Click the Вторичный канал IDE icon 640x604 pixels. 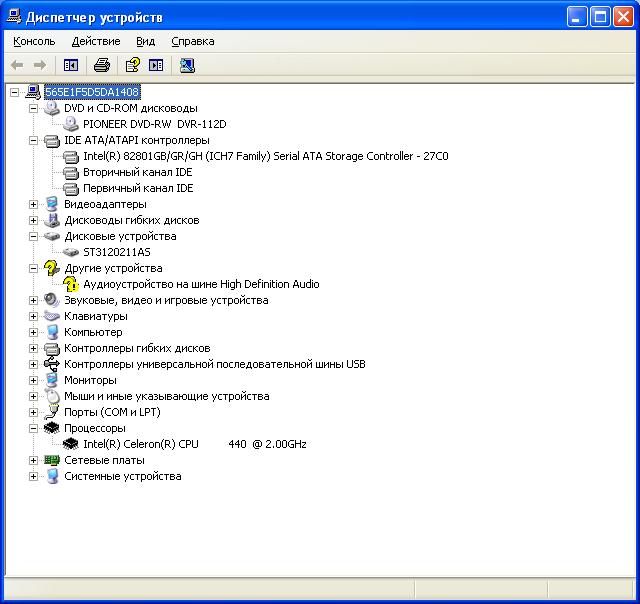point(71,172)
